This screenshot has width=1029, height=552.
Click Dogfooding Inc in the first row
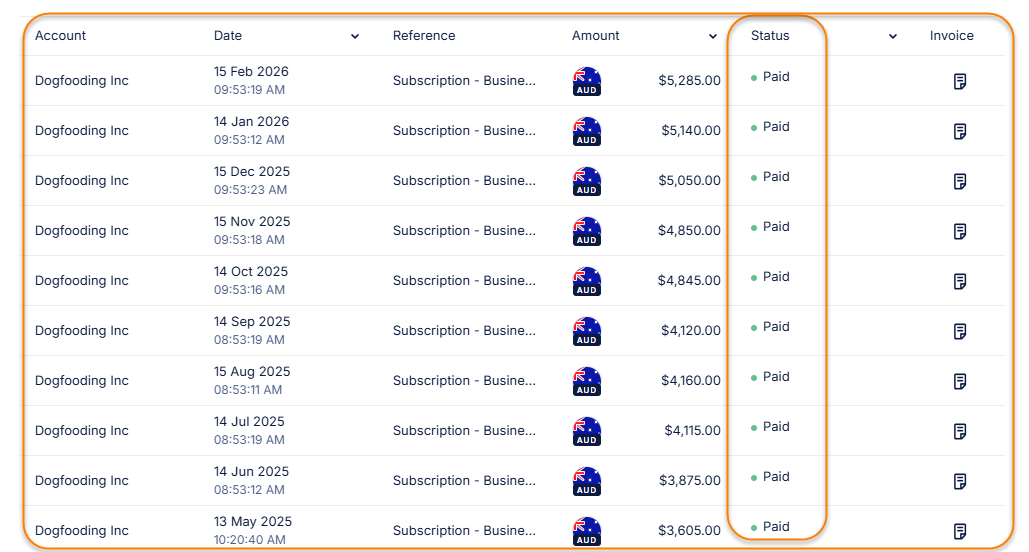pos(82,81)
